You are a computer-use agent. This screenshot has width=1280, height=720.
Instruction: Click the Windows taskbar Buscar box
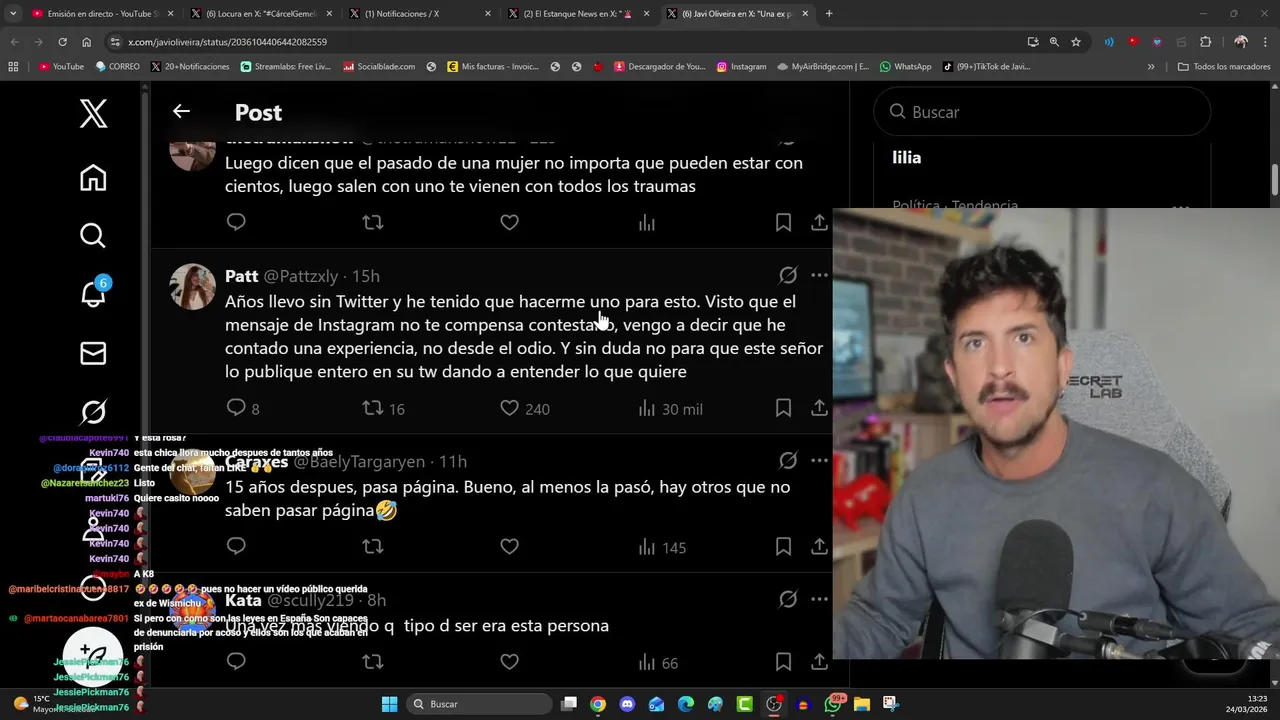(x=478, y=704)
